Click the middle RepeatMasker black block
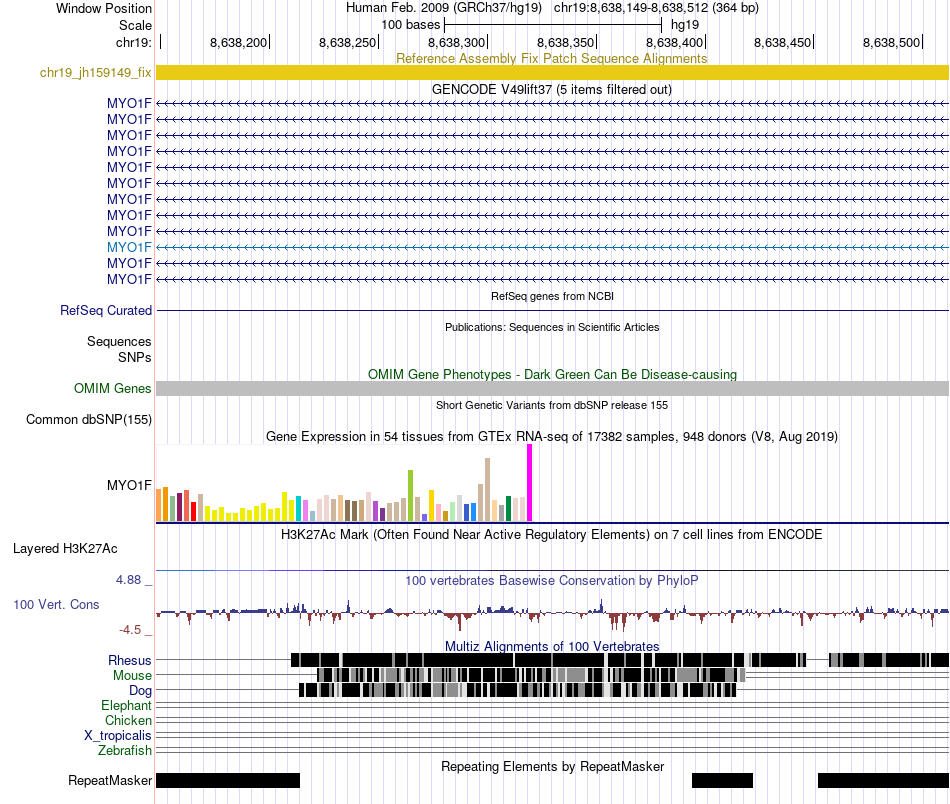The width and height of the screenshot is (950, 804). coord(722,780)
